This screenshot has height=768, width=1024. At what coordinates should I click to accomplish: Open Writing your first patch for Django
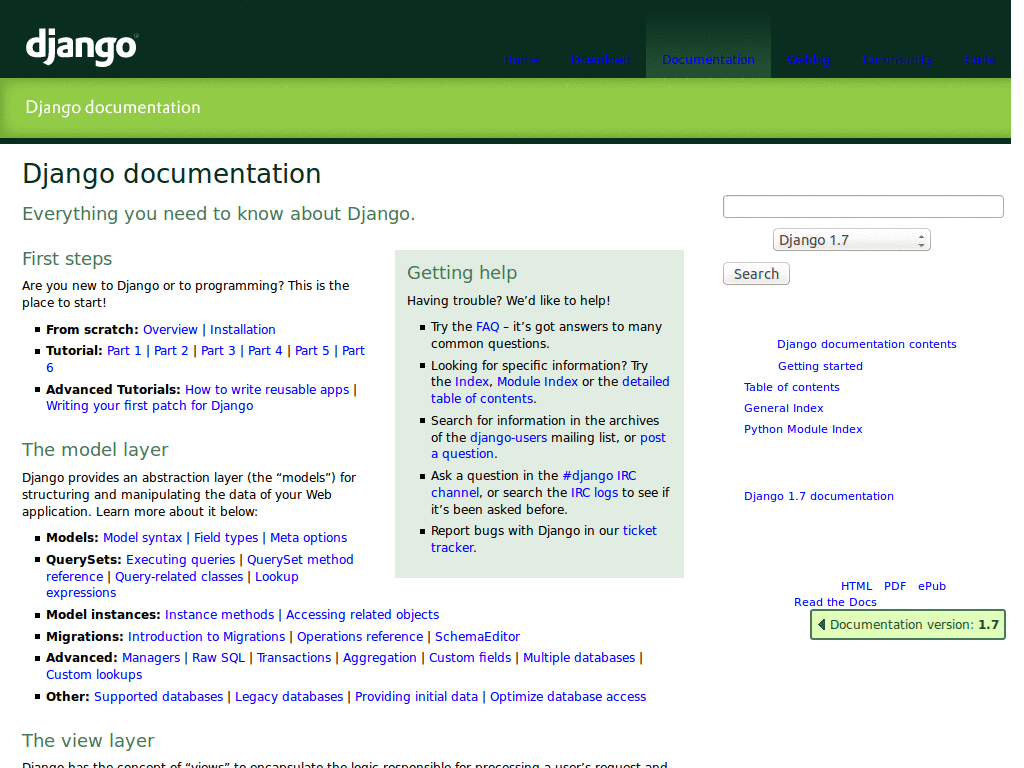coord(150,406)
